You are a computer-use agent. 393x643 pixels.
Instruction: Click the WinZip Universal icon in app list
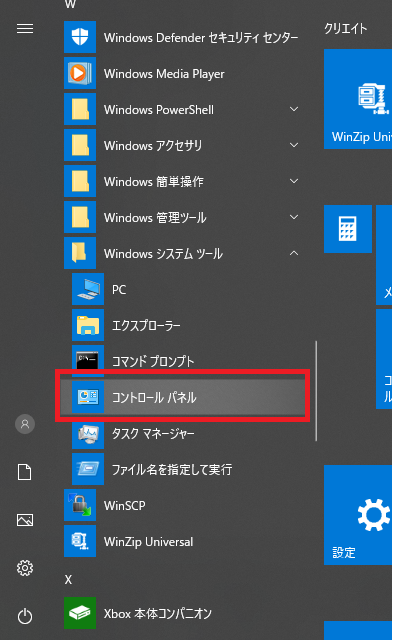pyautogui.click(x=80, y=541)
